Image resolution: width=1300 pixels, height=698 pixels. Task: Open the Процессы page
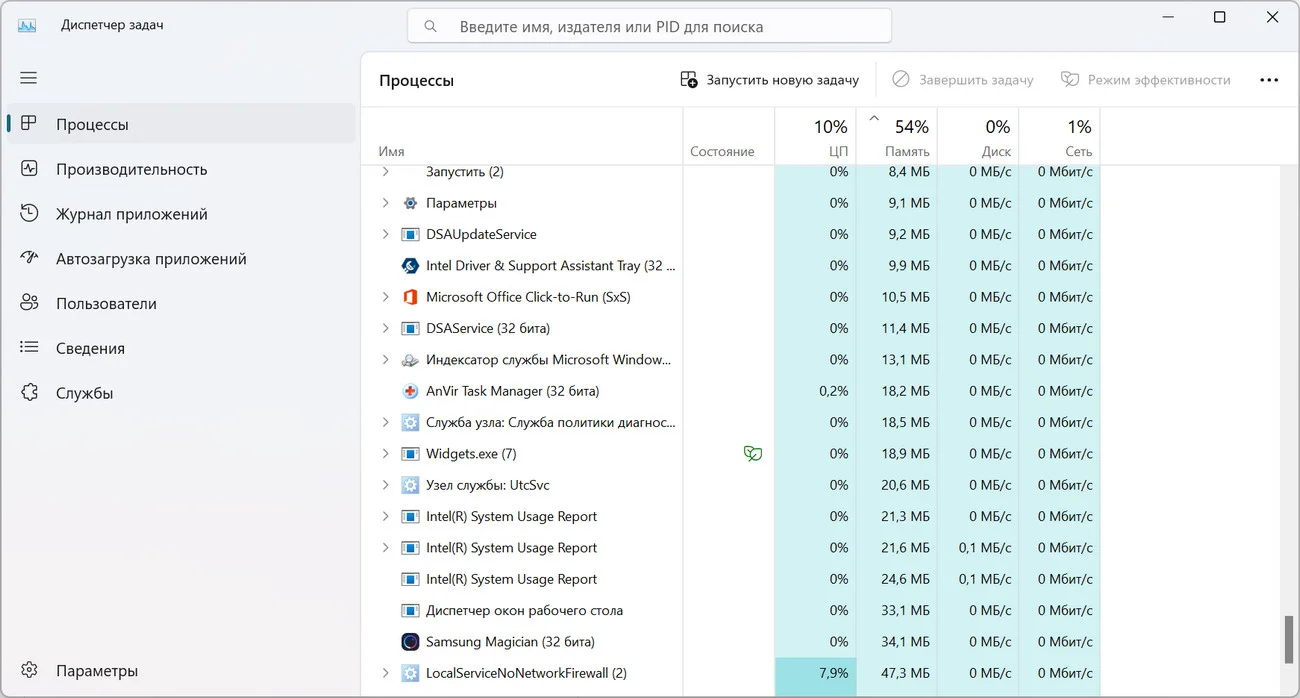[x=181, y=124]
